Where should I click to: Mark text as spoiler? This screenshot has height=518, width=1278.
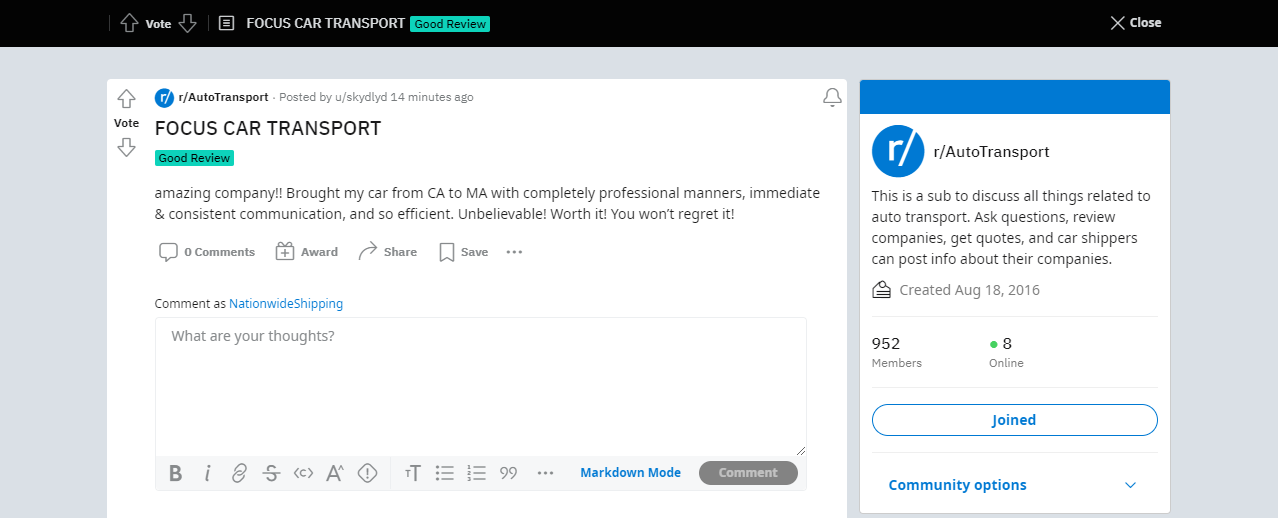pos(367,473)
